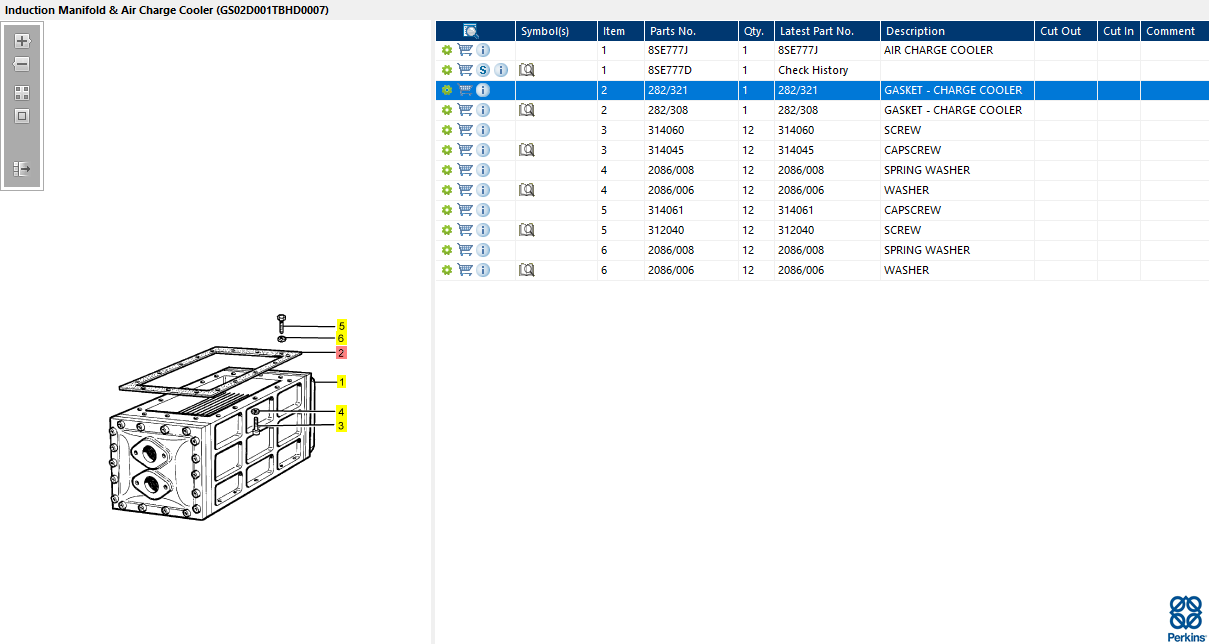
Task: Show info for screw 314060
Action: pos(483,130)
